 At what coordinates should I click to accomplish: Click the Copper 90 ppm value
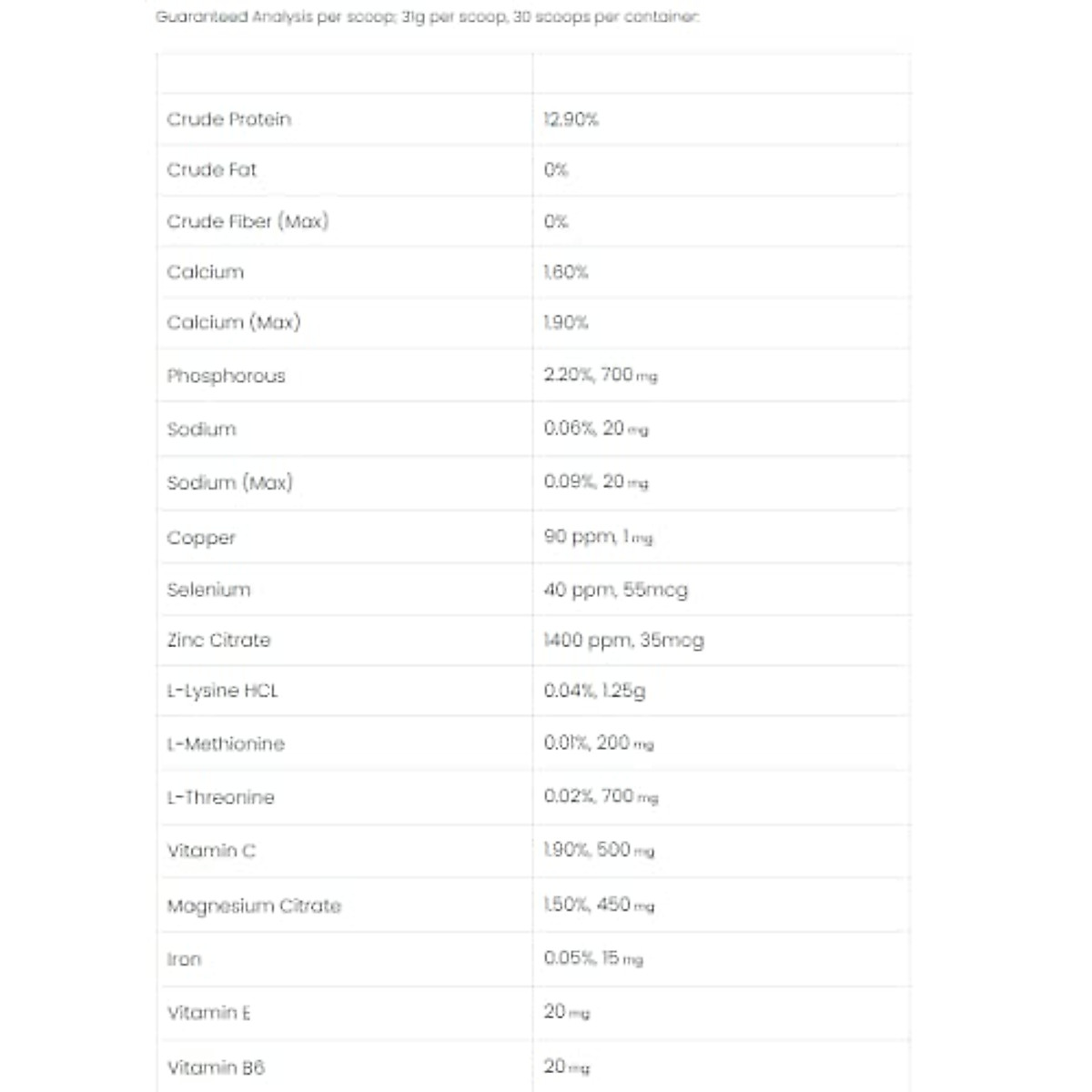click(x=598, y=537)
